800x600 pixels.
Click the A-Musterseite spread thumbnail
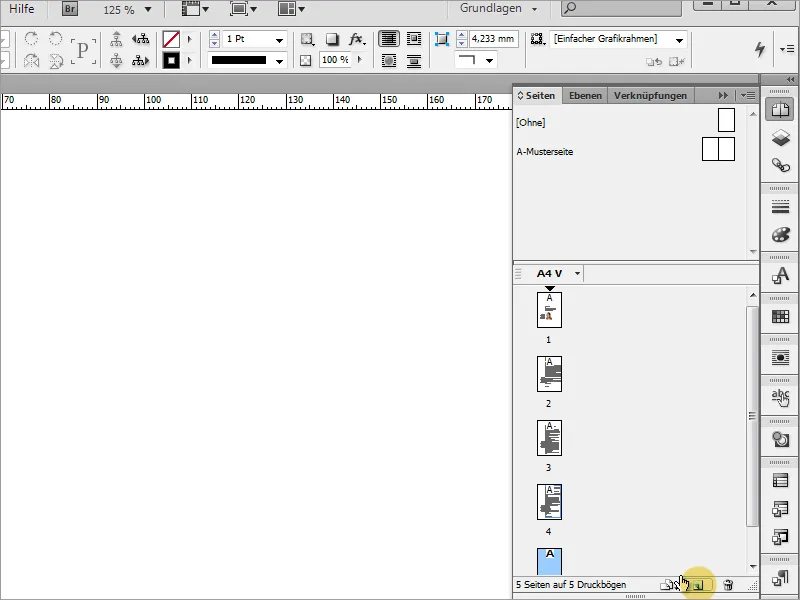(718, 149)
